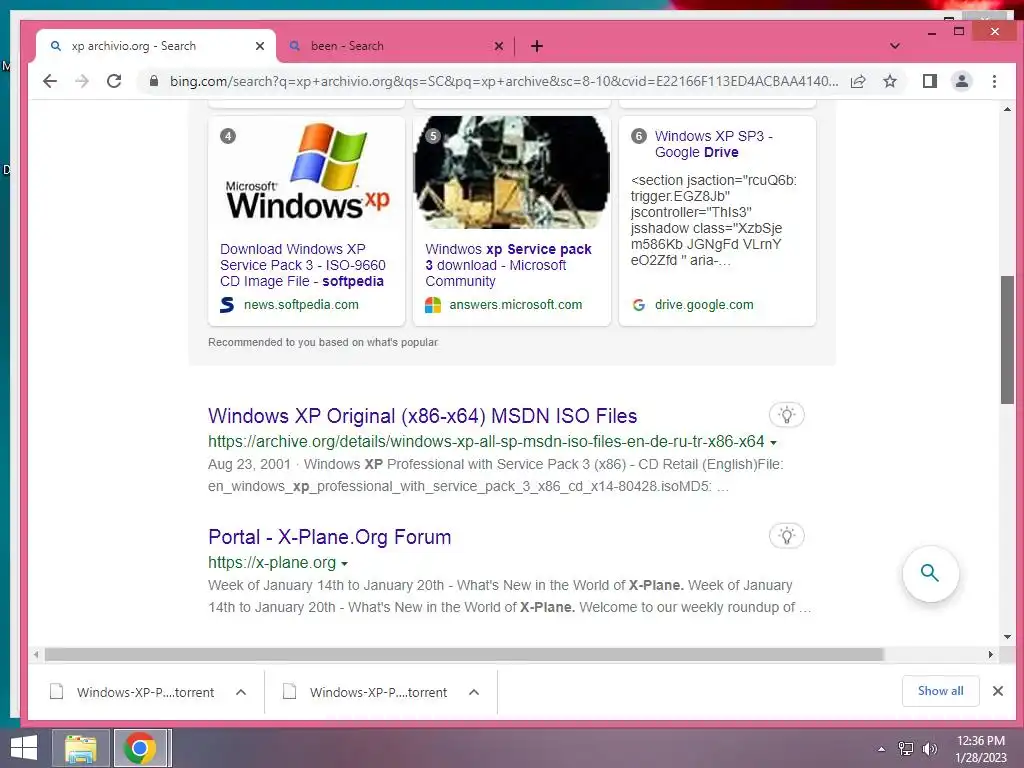Screen dimensions: 1024x768
Task: Open the Windows Start menu
Action: (24, 748)
